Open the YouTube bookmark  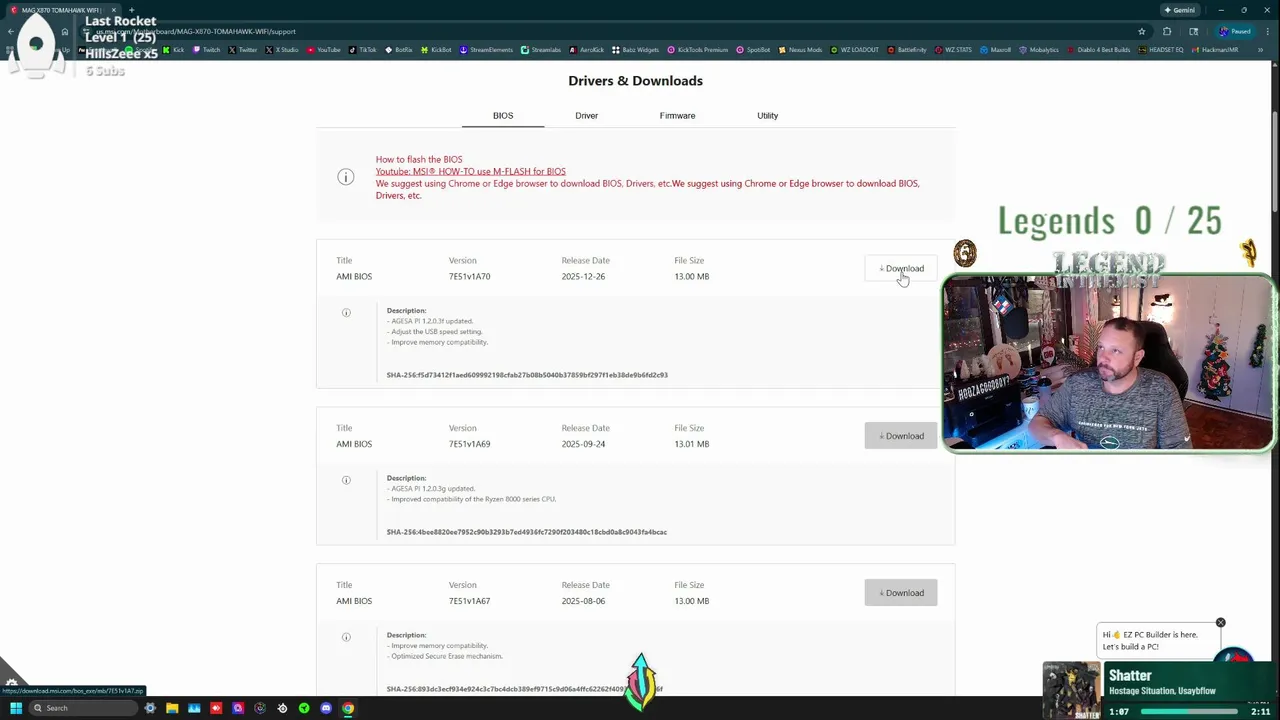click(324, 50)
